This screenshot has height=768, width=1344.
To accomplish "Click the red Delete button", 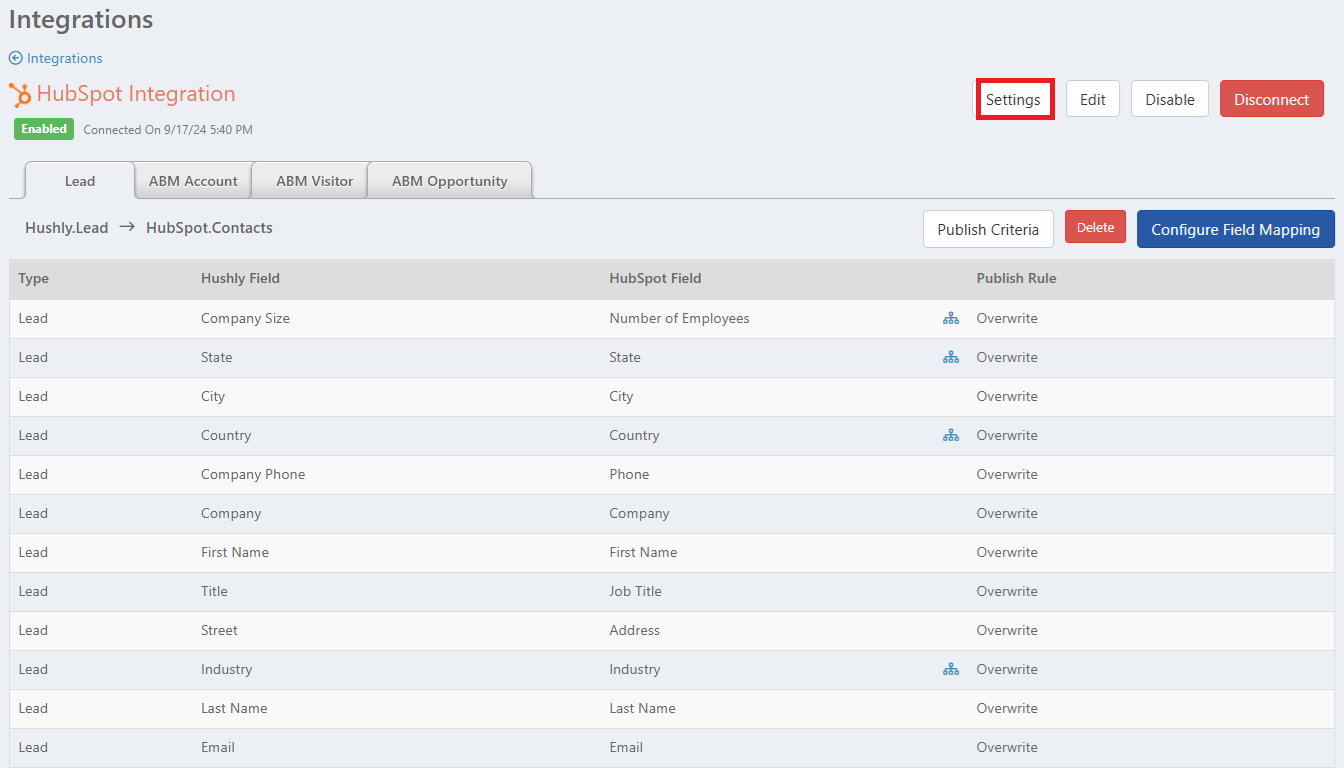I will coord(1095,227).
